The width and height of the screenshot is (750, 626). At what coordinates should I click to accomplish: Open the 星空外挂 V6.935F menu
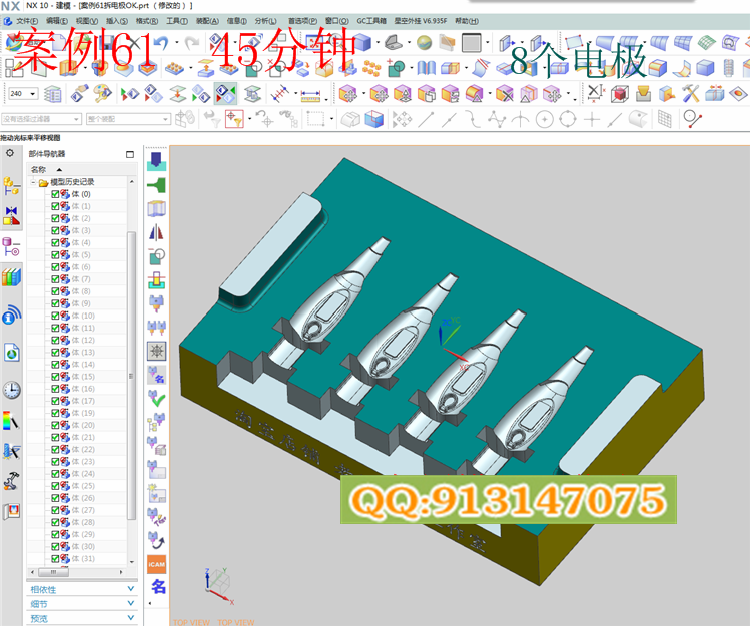click(x=421, y=21)
